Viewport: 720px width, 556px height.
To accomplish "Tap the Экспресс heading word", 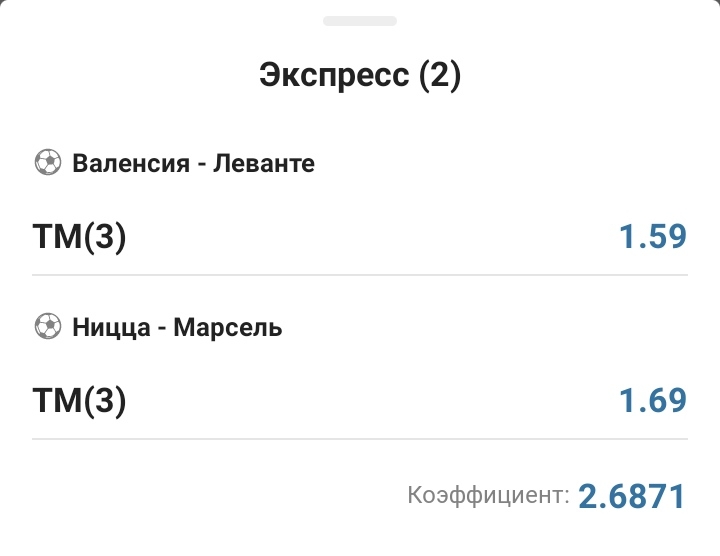I will coord(334,77).
